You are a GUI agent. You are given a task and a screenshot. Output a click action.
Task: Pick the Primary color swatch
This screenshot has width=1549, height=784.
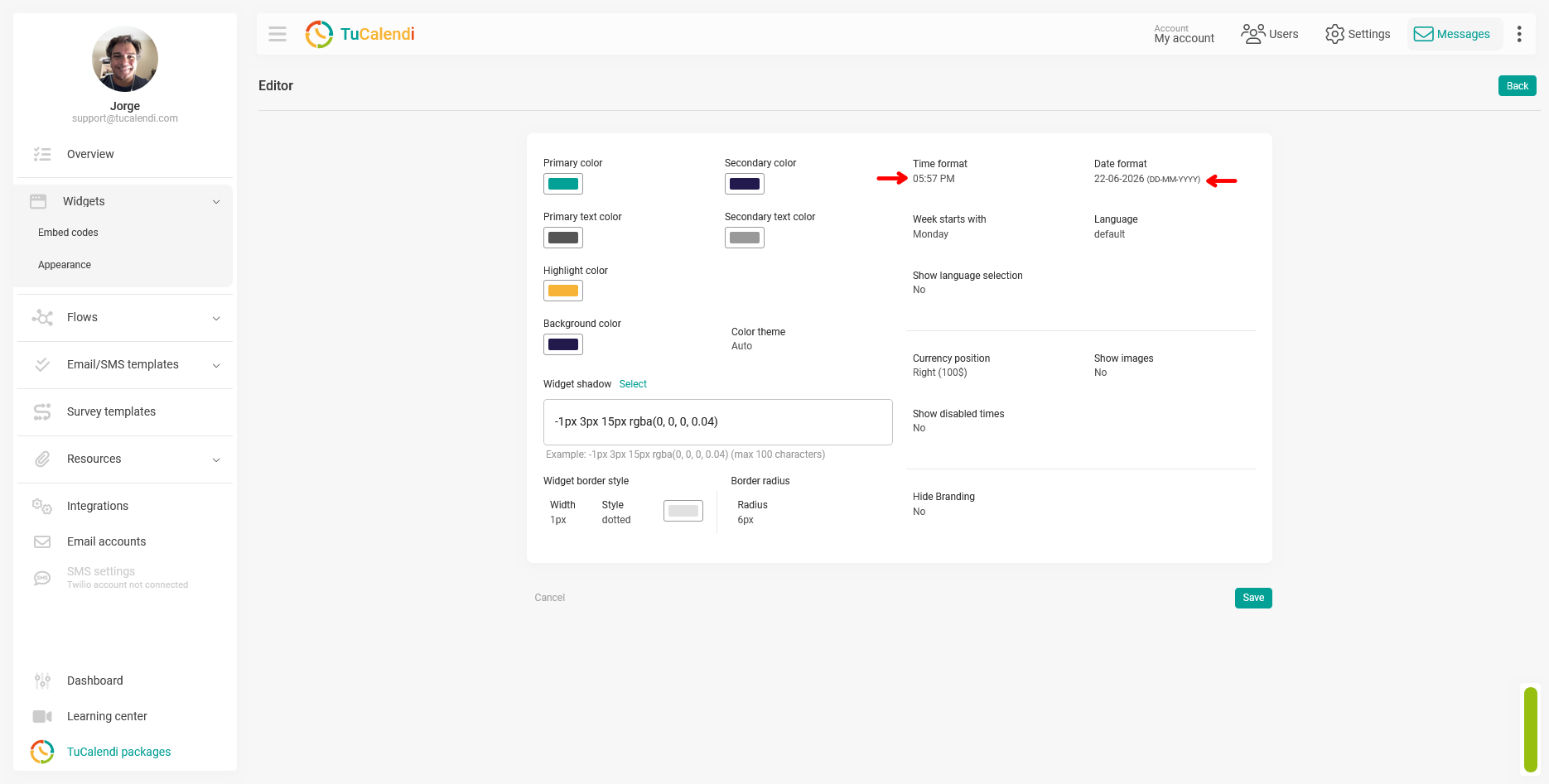pyautogui.click(x=563, y=184)
